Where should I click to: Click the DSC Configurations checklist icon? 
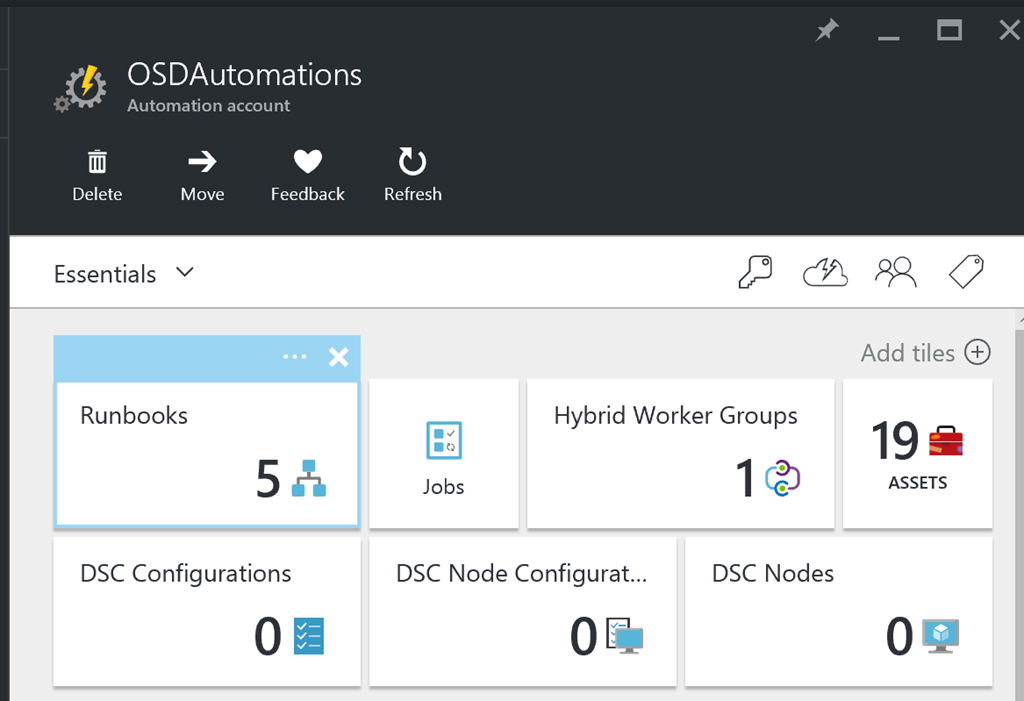(x=309, y=636)
